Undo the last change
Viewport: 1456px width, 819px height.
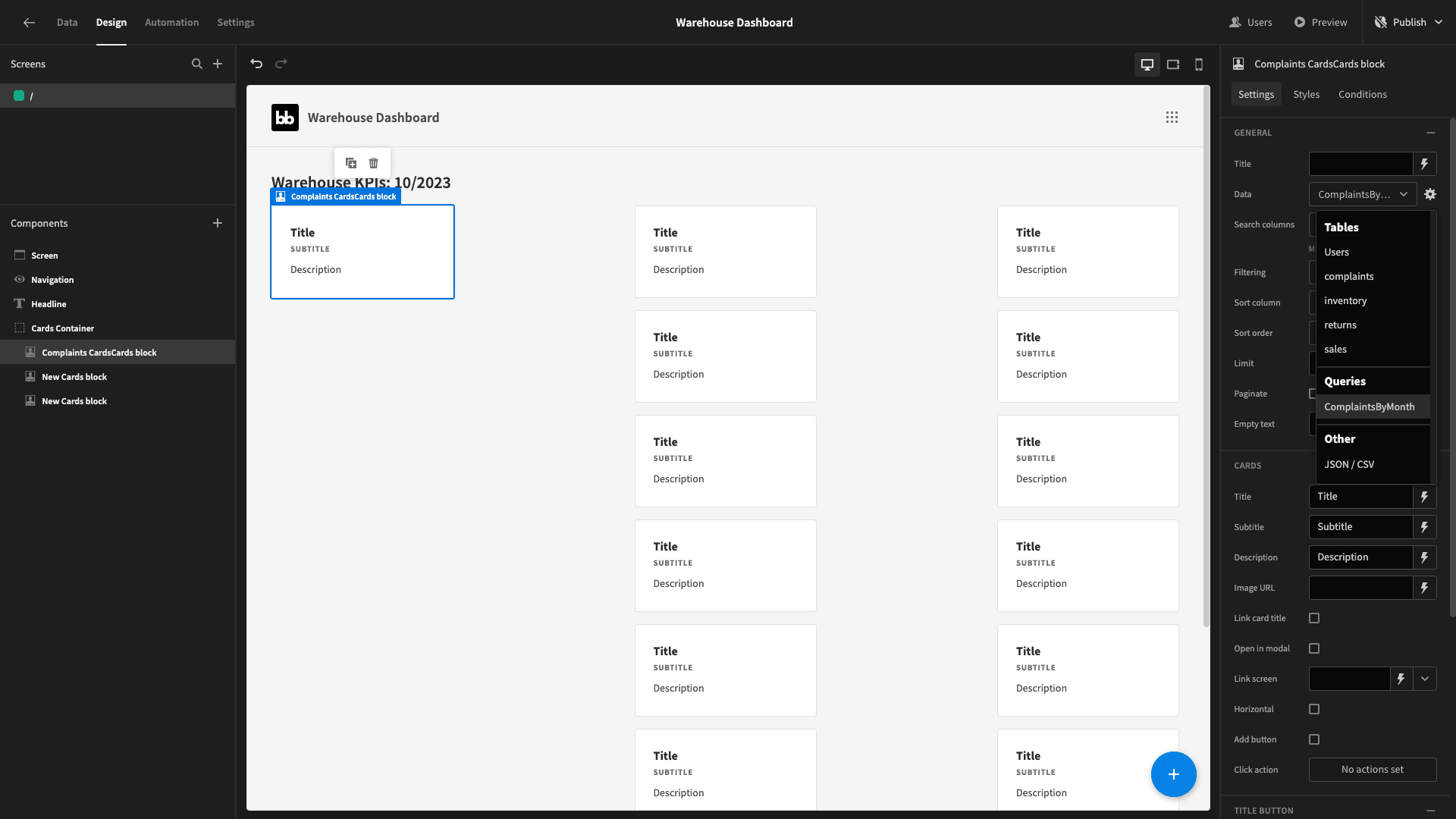point(256,64)
